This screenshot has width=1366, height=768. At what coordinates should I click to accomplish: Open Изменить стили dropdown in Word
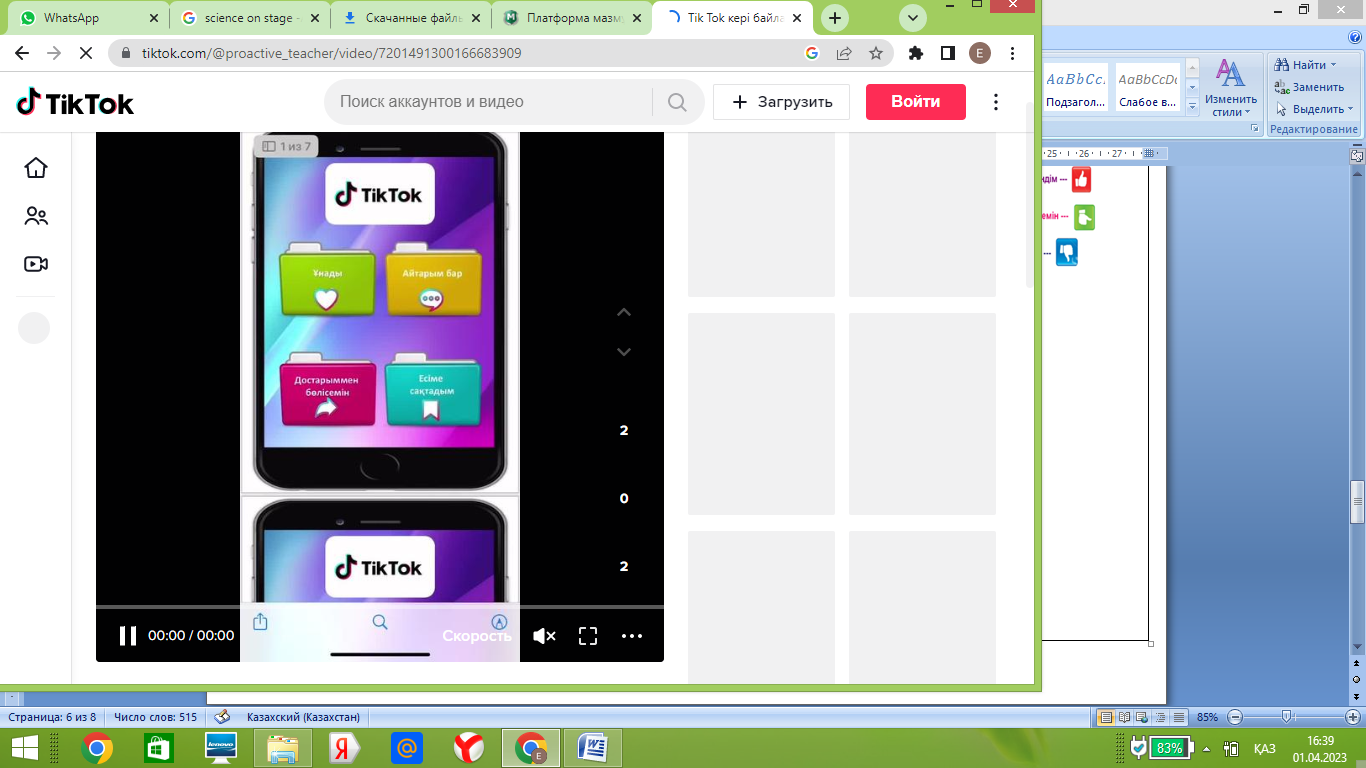1231,88
